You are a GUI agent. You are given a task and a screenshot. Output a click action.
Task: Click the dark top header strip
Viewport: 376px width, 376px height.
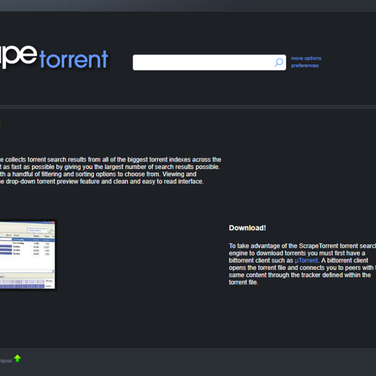(188, 6)
